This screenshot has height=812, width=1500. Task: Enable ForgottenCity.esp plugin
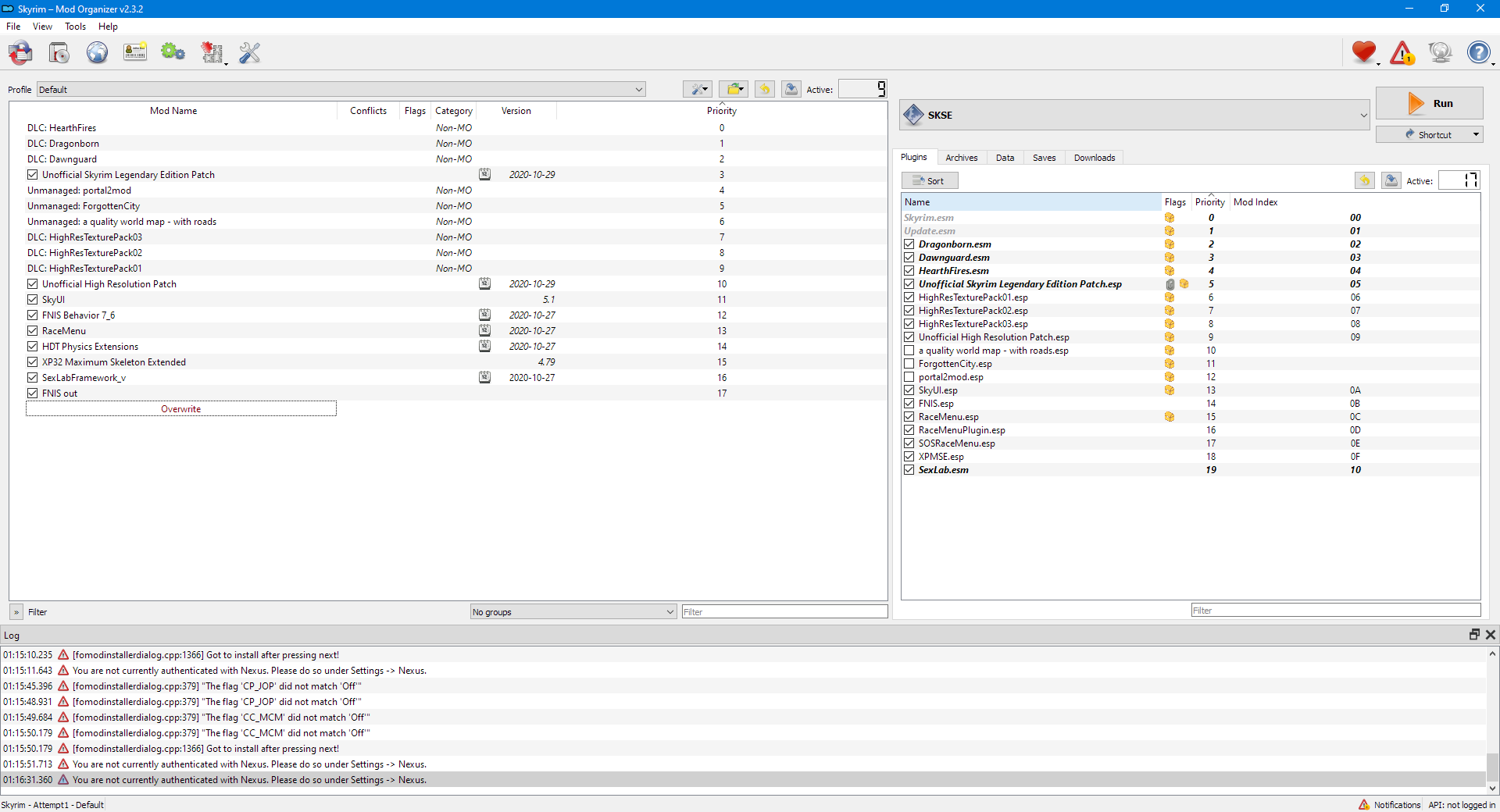pos(909,364)
